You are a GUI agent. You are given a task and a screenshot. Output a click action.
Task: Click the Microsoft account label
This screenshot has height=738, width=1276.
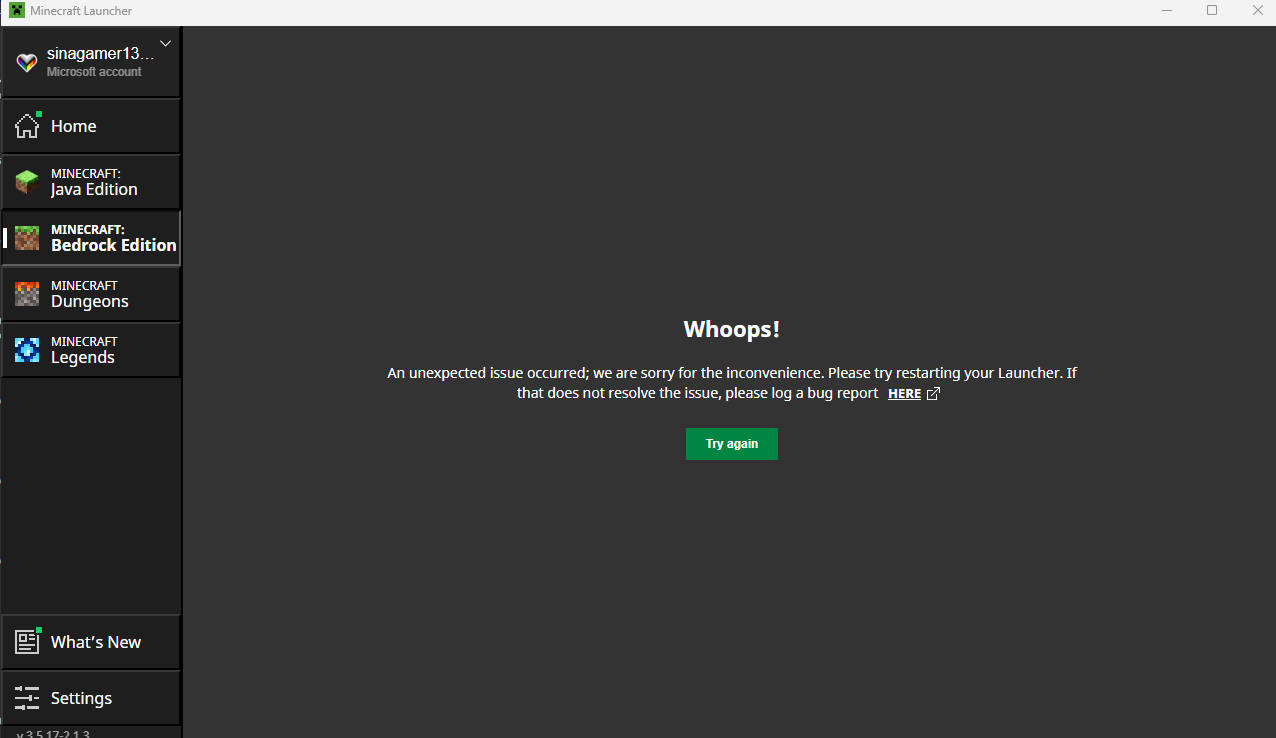[94, 72]
